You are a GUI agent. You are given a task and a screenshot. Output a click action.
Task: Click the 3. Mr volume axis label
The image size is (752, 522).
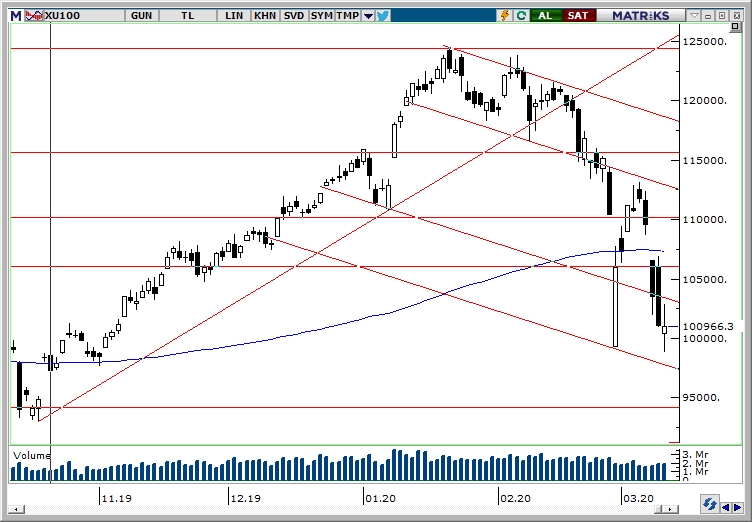tap(696, 454)
